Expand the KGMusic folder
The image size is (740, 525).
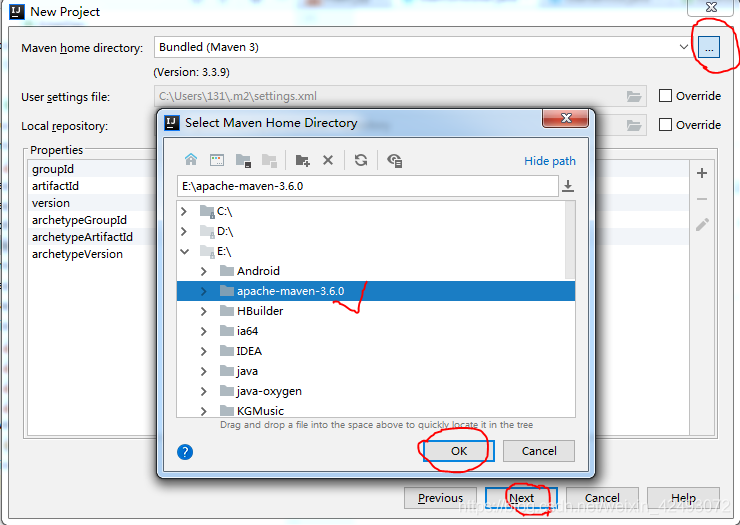point(203,411)
